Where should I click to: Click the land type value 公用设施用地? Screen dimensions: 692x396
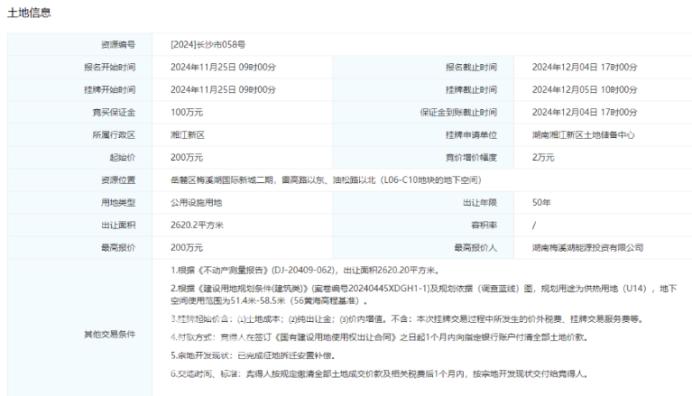(196, 202)
